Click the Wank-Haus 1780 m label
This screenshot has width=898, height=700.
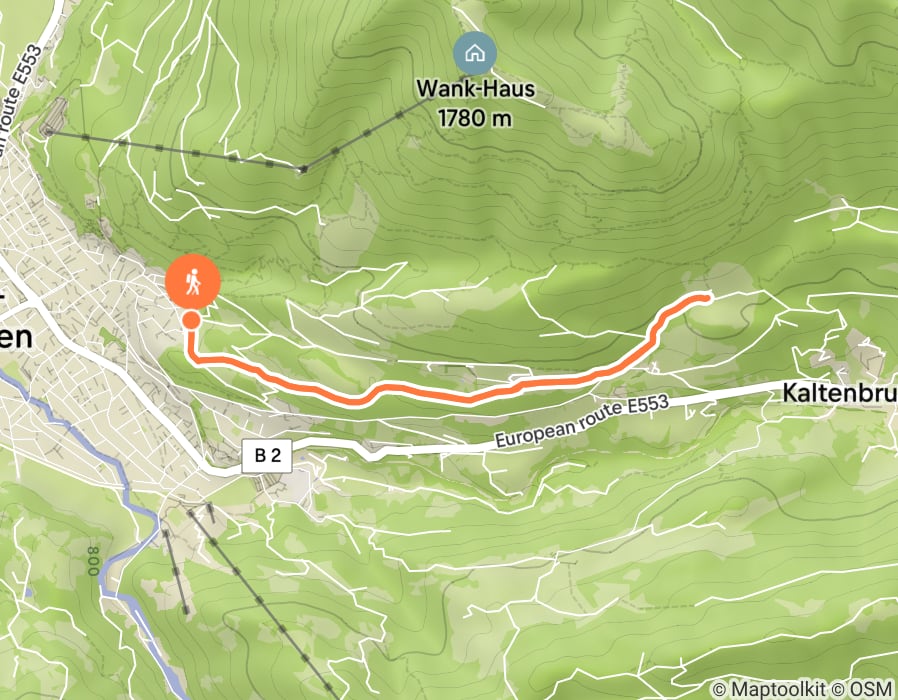click(475, 104)
